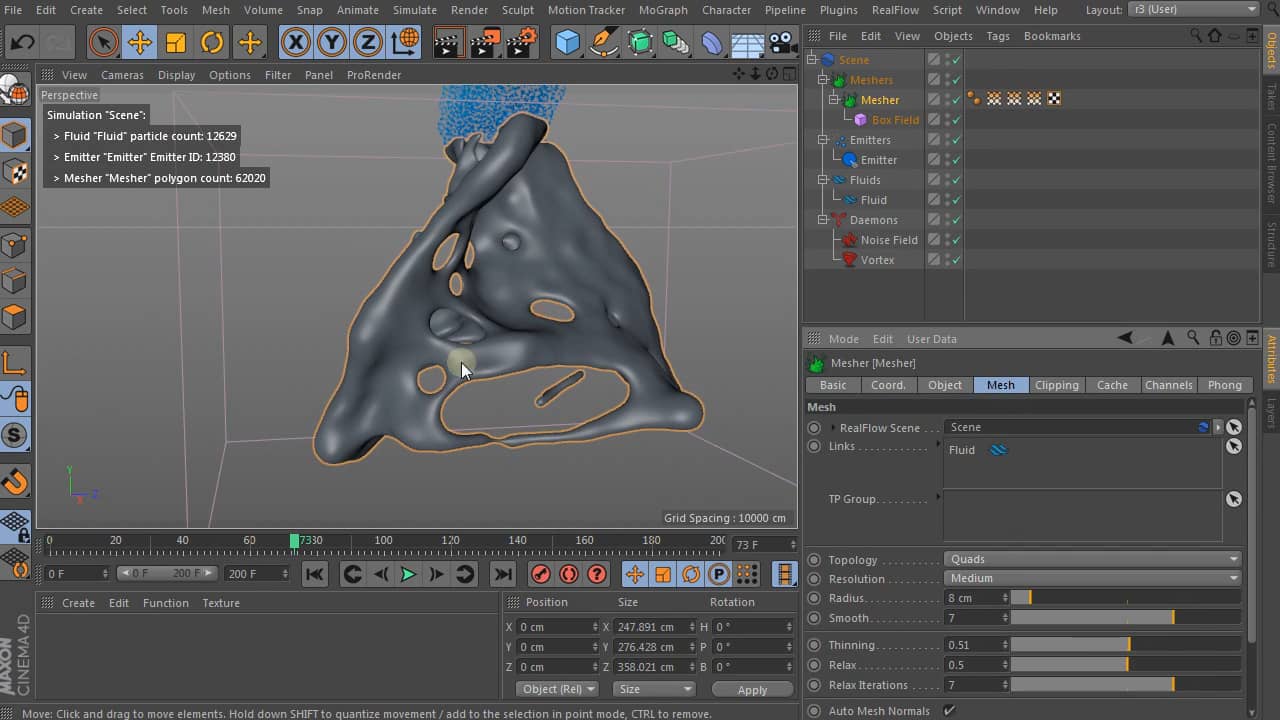The width and height of the screenshot is (1280, 720).
Task: Adjust the Smooth slider
Action: coord(1126,618)
